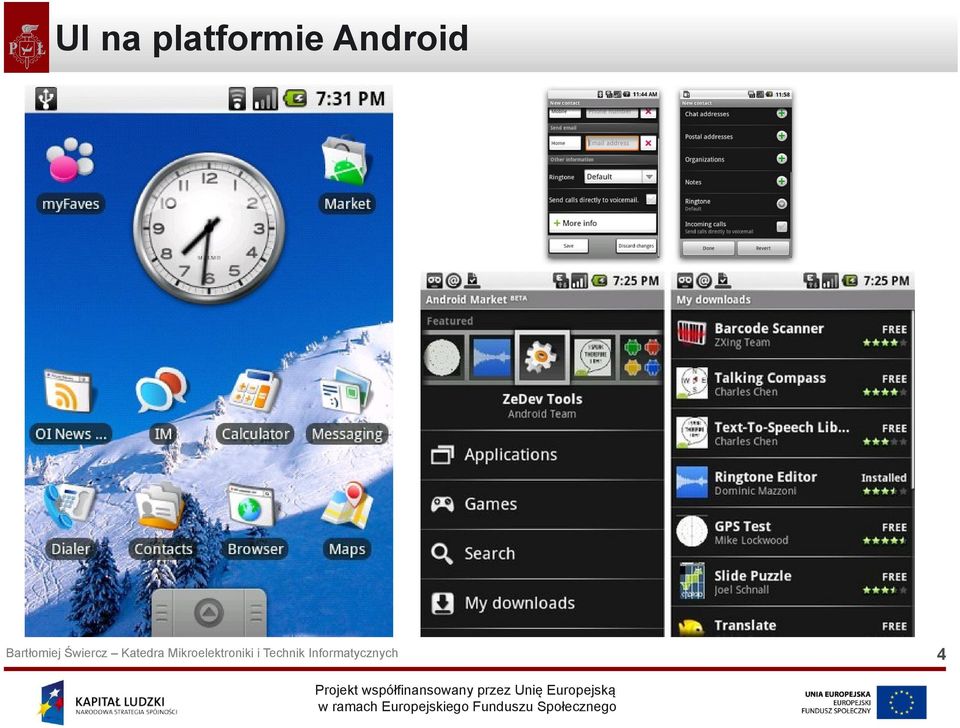
Task: Tap email icon in Market status bar
Action: click(x=453, y=281)
